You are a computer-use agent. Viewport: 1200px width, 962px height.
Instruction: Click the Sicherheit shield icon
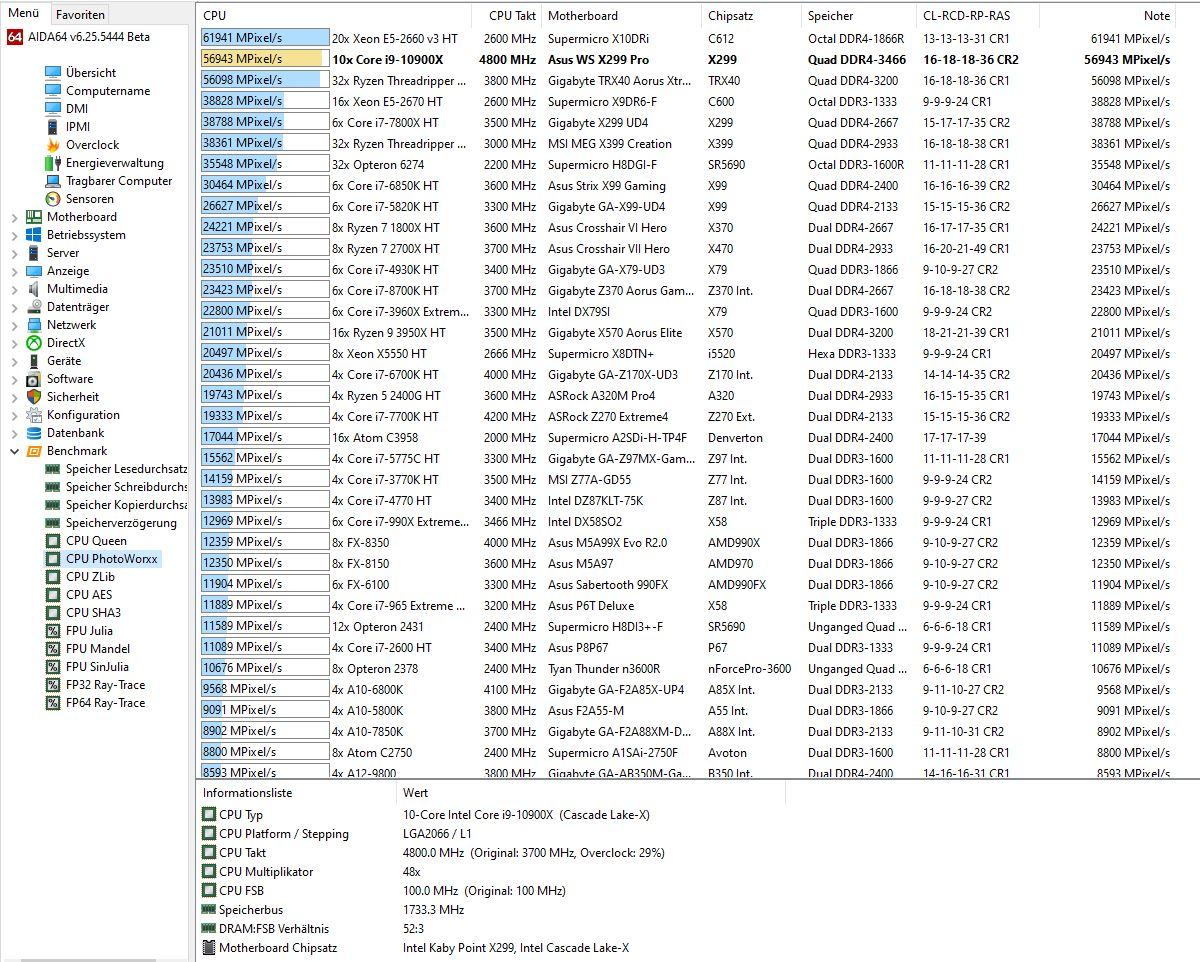click(34, 397)
